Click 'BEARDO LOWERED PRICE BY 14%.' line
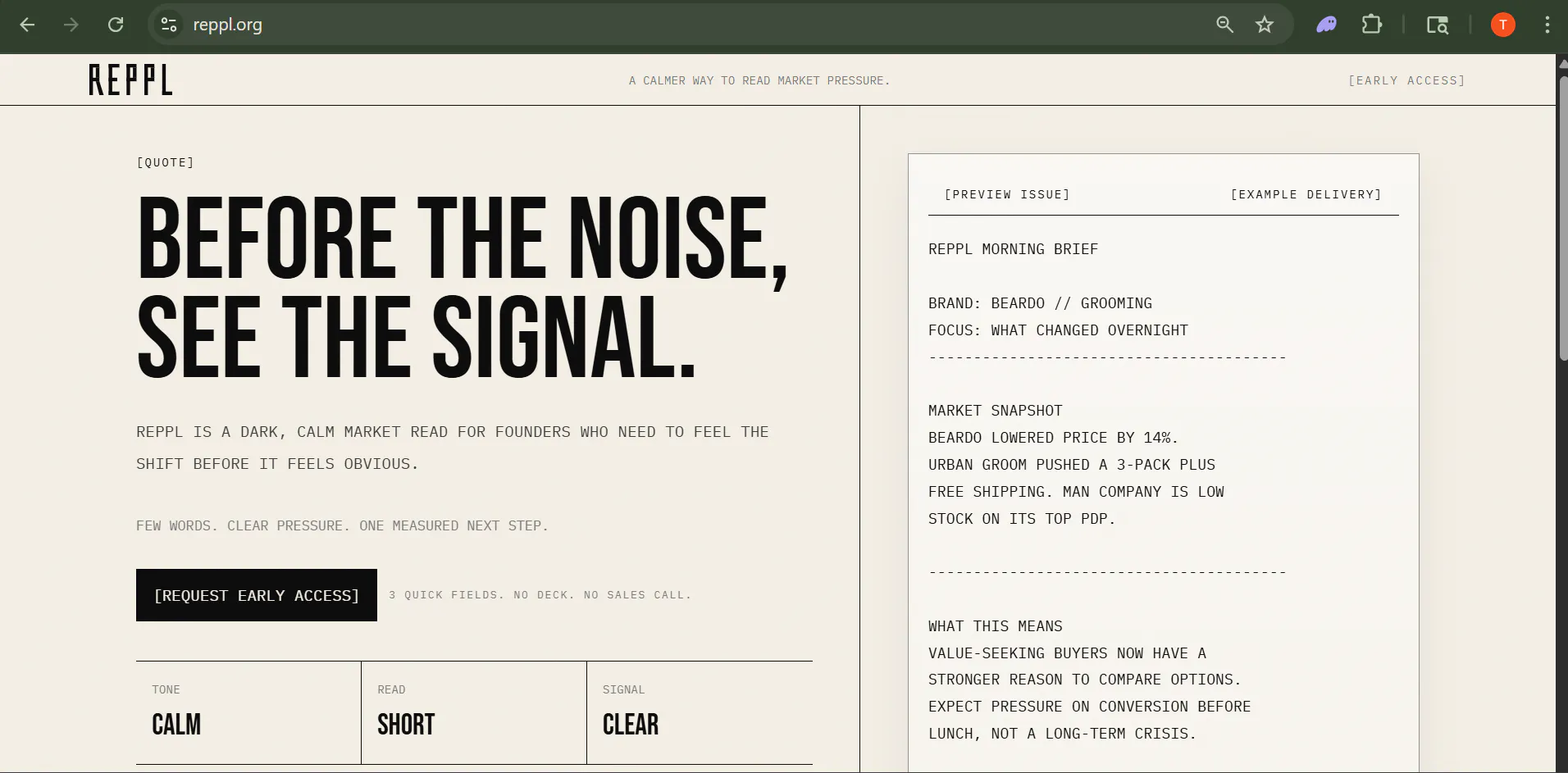This screenshot has height=773, width=1568. click(1053, 438)
